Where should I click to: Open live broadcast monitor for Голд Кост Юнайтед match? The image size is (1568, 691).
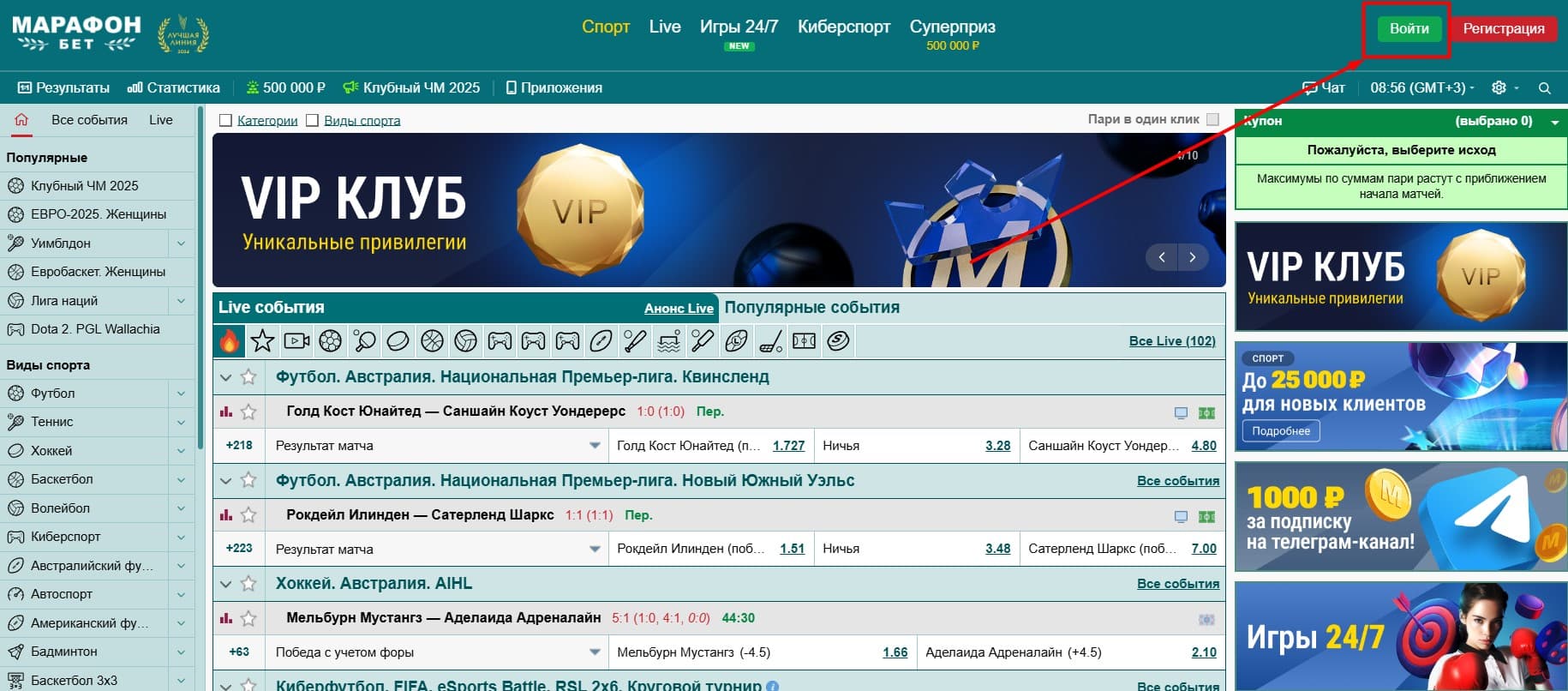point(1181,412)
